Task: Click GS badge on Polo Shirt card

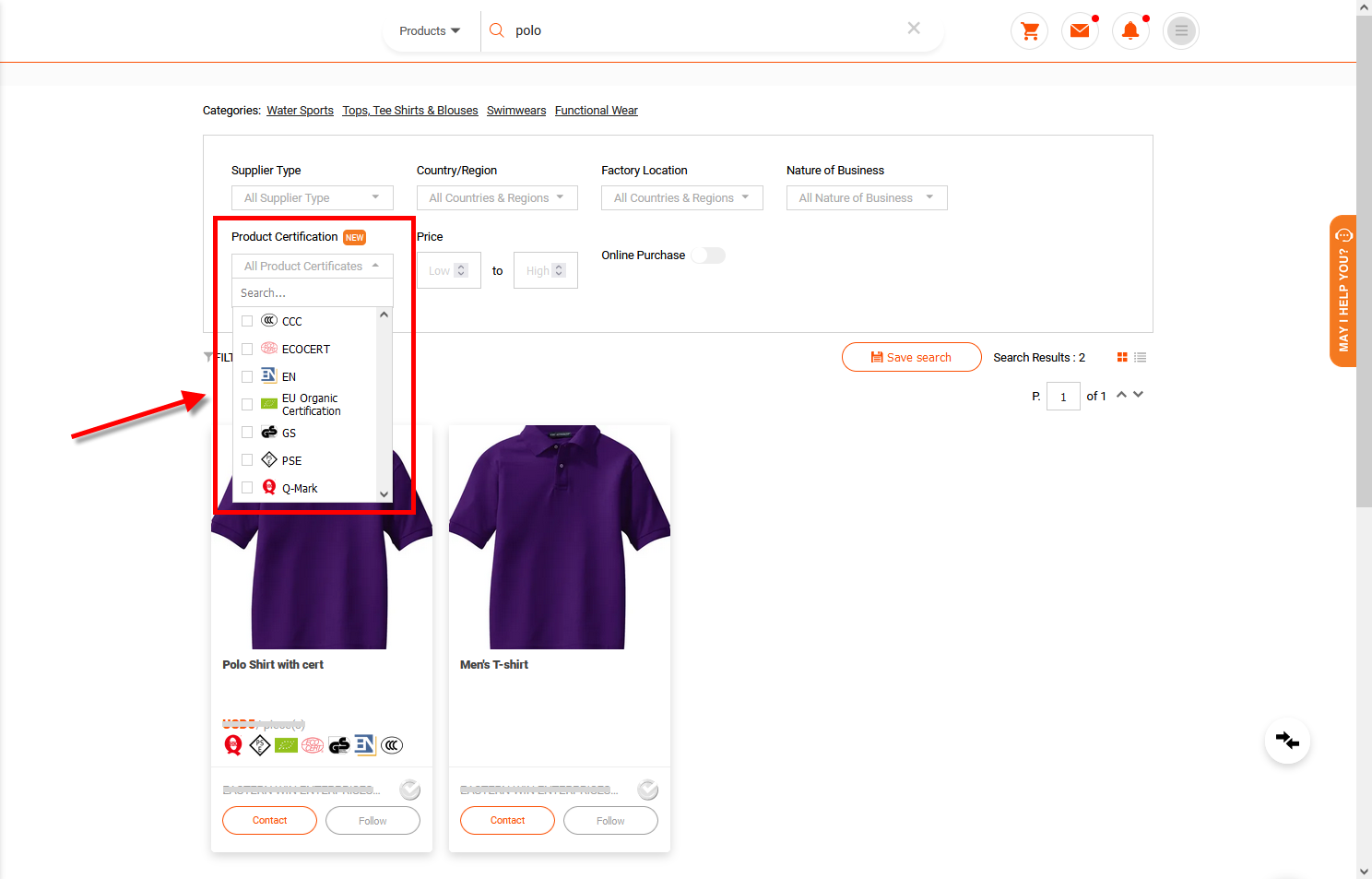Action: (339, 745)
